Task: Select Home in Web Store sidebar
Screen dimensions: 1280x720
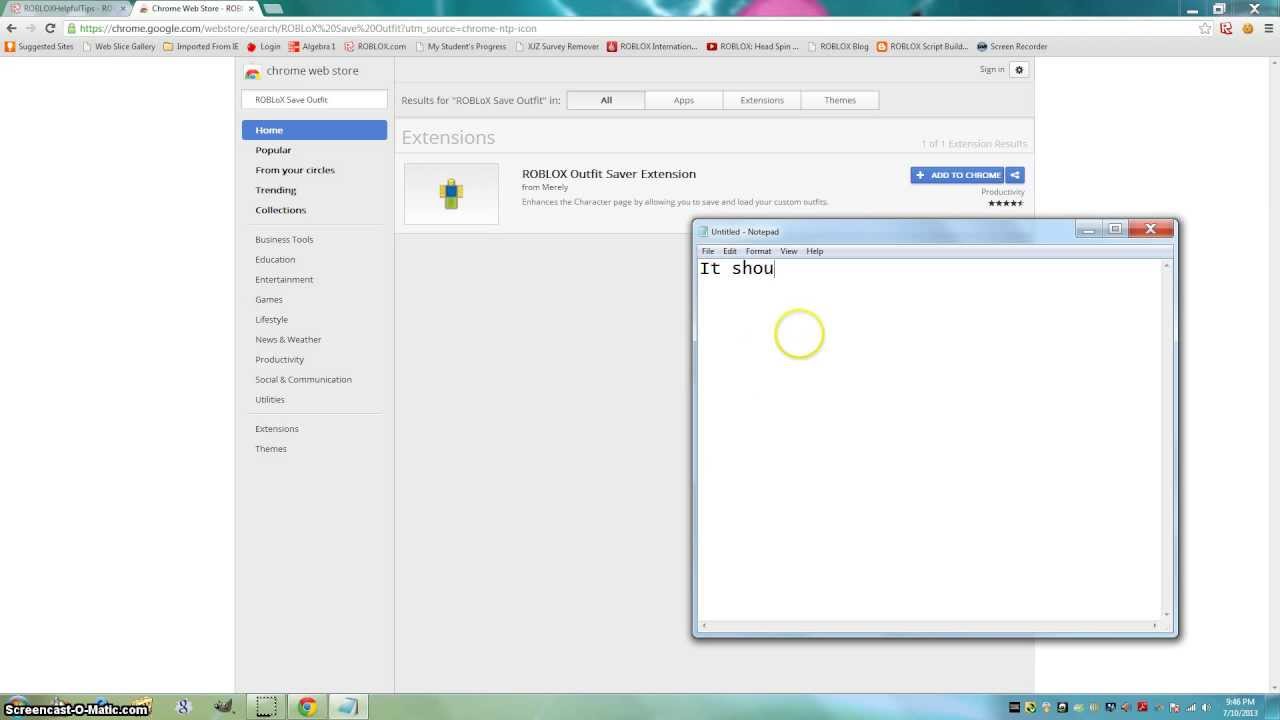Action: pos(314,130)
